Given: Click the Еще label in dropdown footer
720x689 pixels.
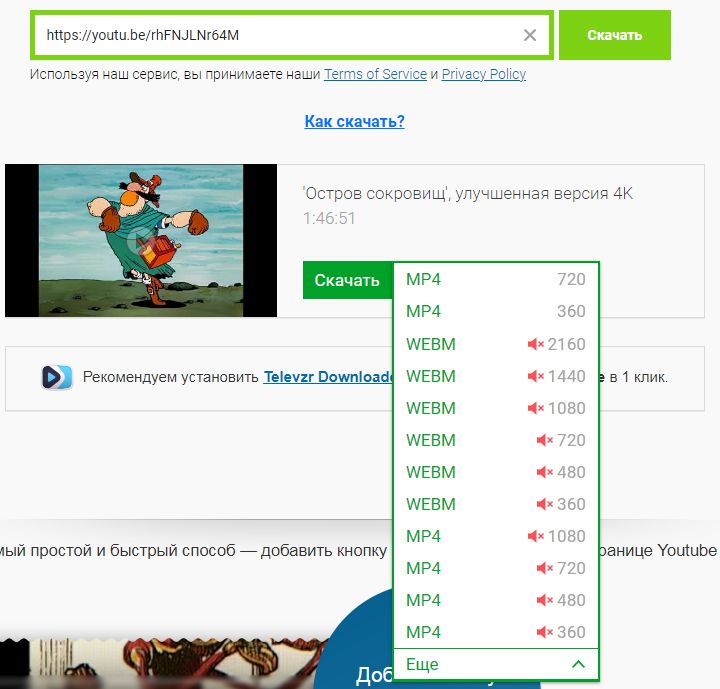Looking at the screenshot, I should pos(422,664).
